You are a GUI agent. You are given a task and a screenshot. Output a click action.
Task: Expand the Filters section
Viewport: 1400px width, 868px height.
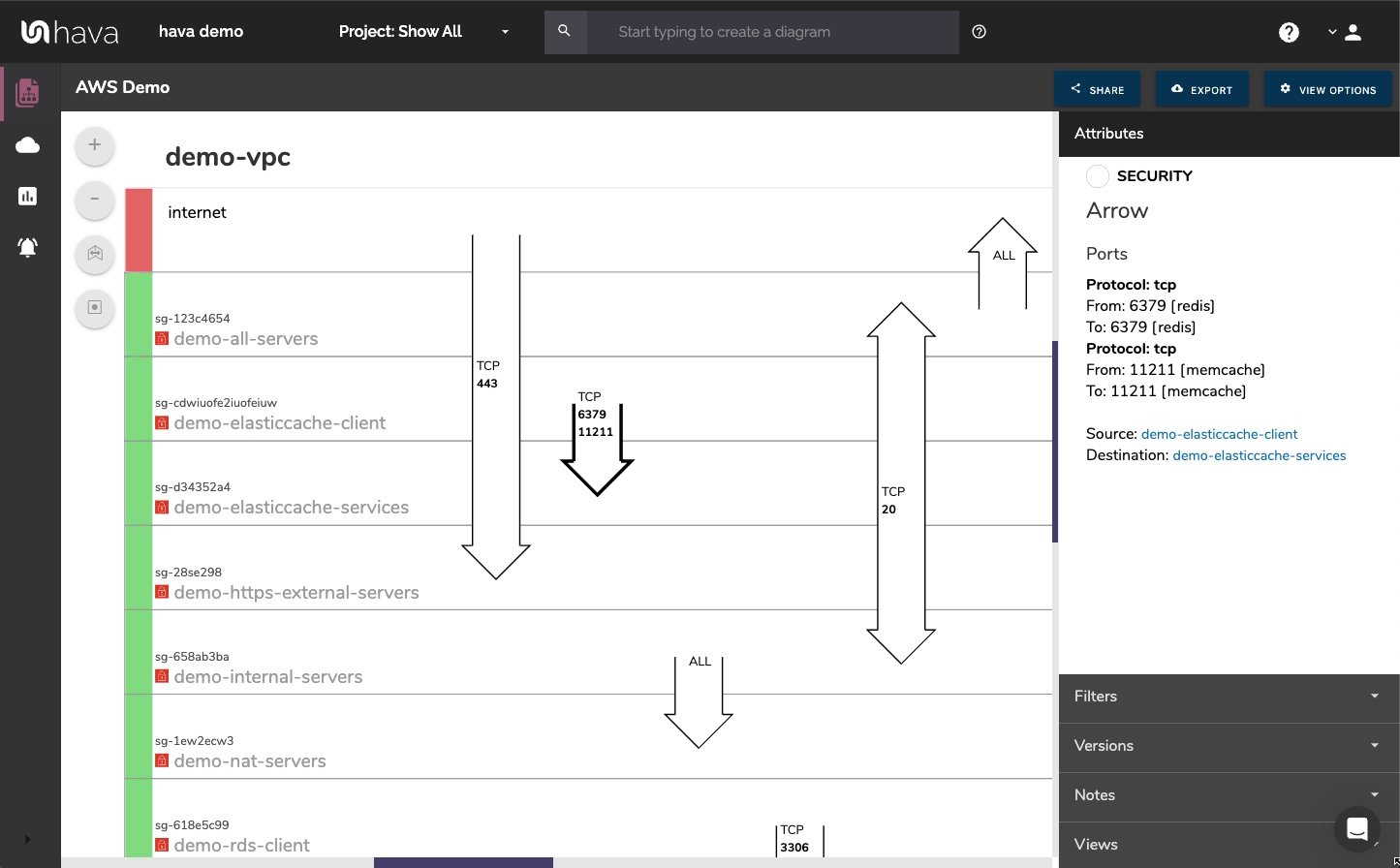(x=1374, y=696)
